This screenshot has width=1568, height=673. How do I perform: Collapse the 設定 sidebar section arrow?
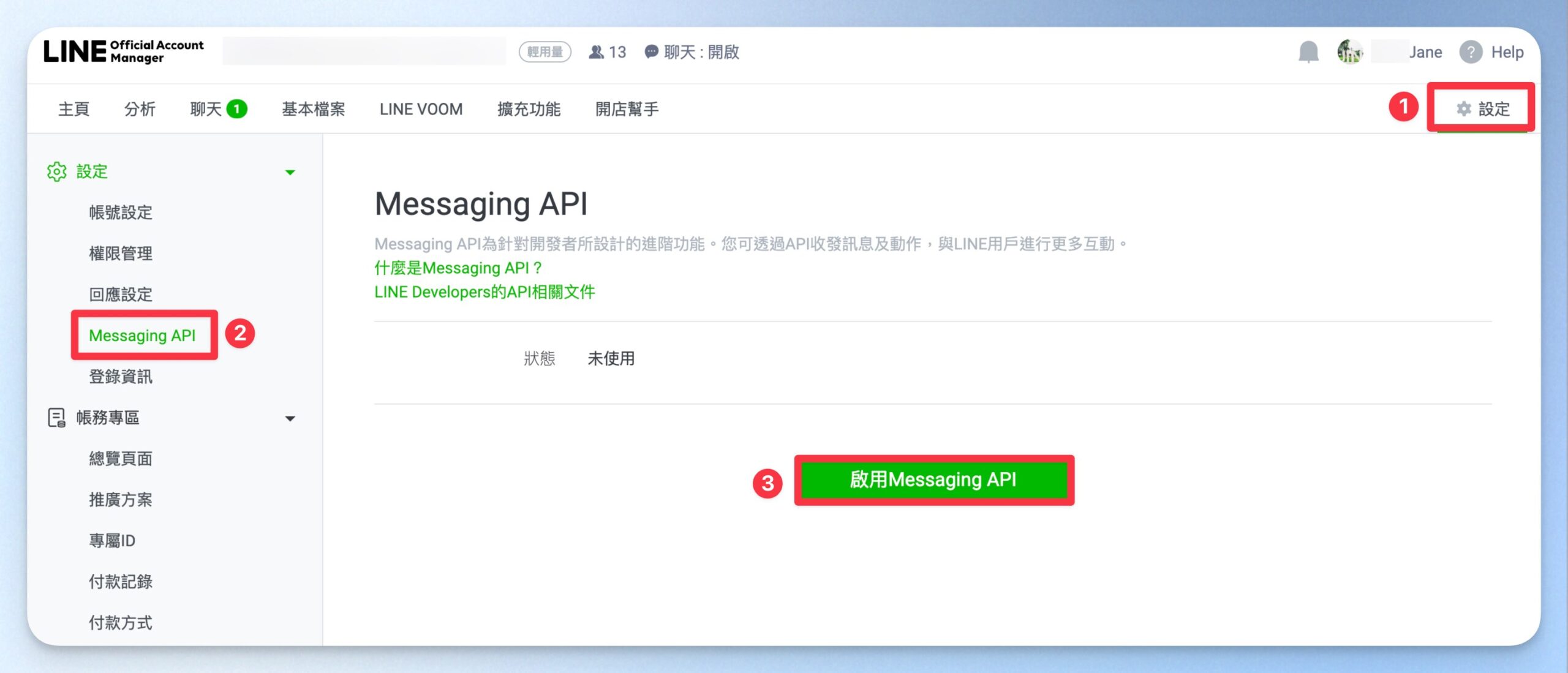[290, 172]
